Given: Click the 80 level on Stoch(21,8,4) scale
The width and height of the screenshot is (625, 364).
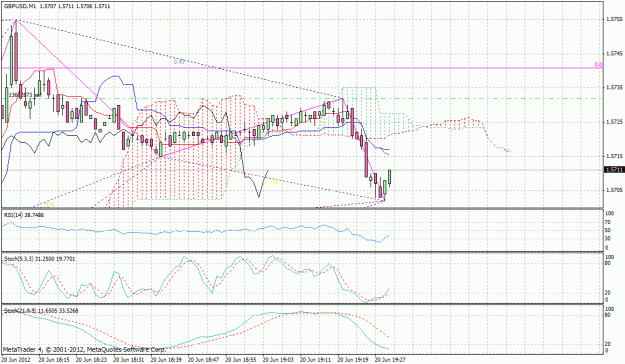Looking at the screenshot, I should coord(608,315).
